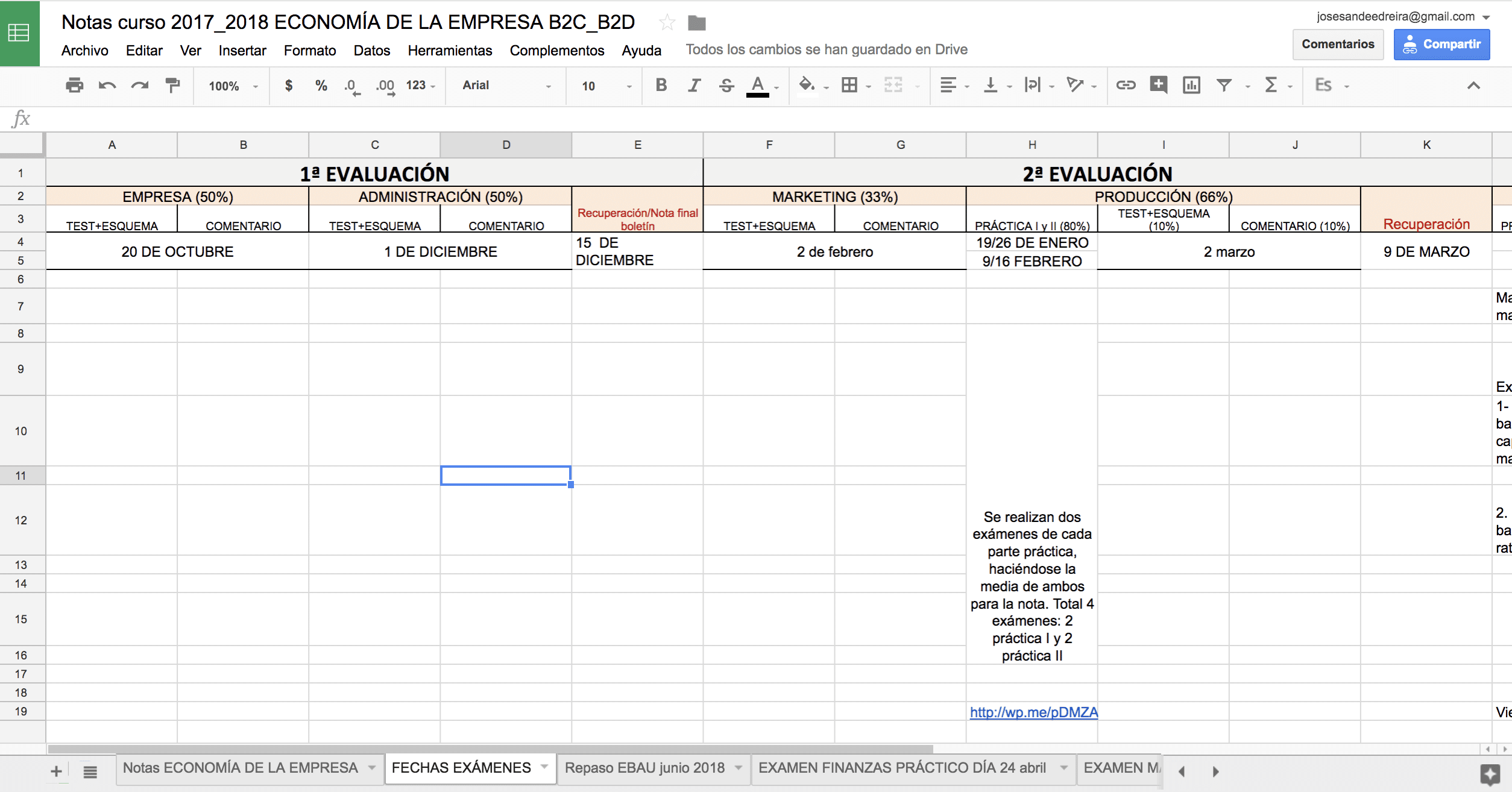
Task: Click the print icon in toolbar
Action: coord(74,86)
